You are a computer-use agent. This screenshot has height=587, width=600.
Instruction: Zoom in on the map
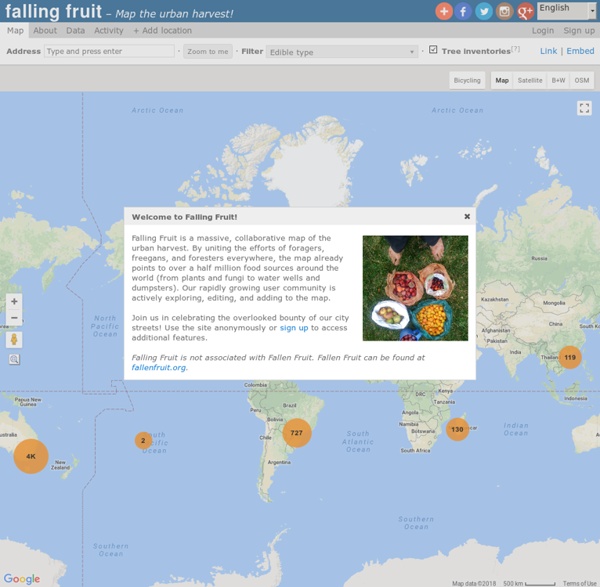[14, 302]
